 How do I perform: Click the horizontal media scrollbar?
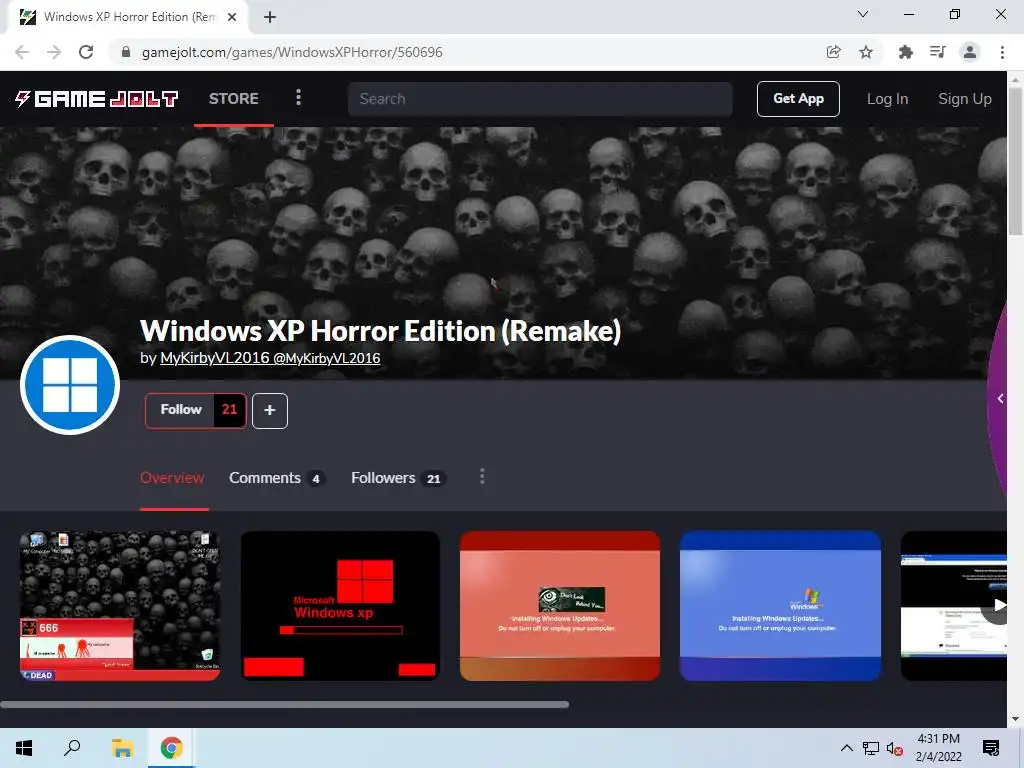284,705
